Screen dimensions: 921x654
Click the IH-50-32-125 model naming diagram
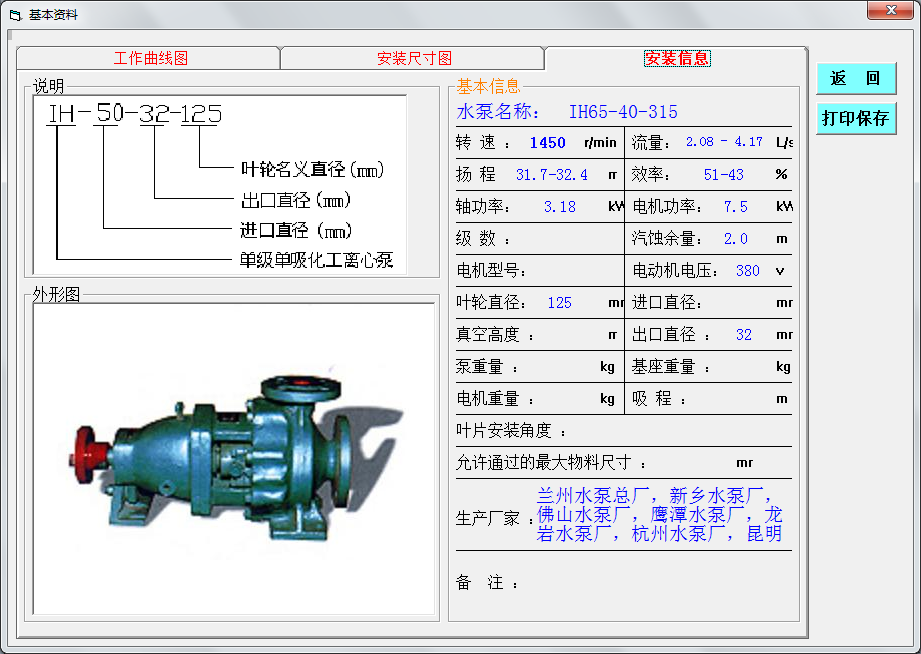[220, 185]
